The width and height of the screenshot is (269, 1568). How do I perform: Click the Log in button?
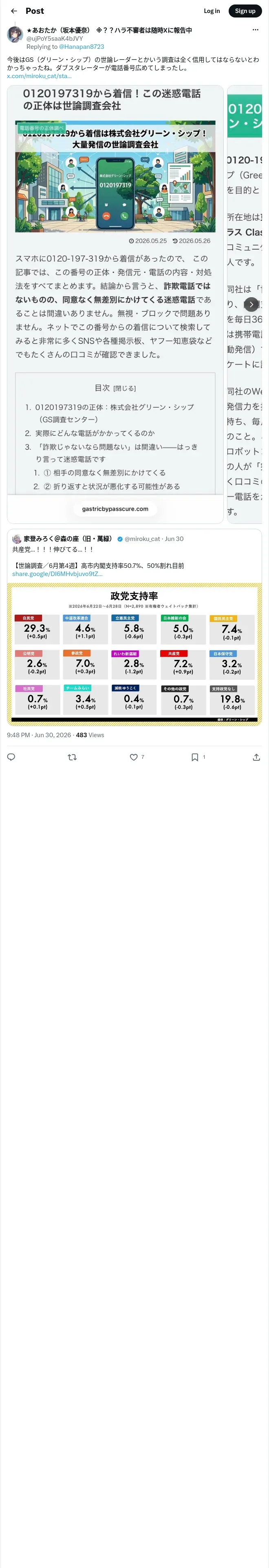(212, 11)
